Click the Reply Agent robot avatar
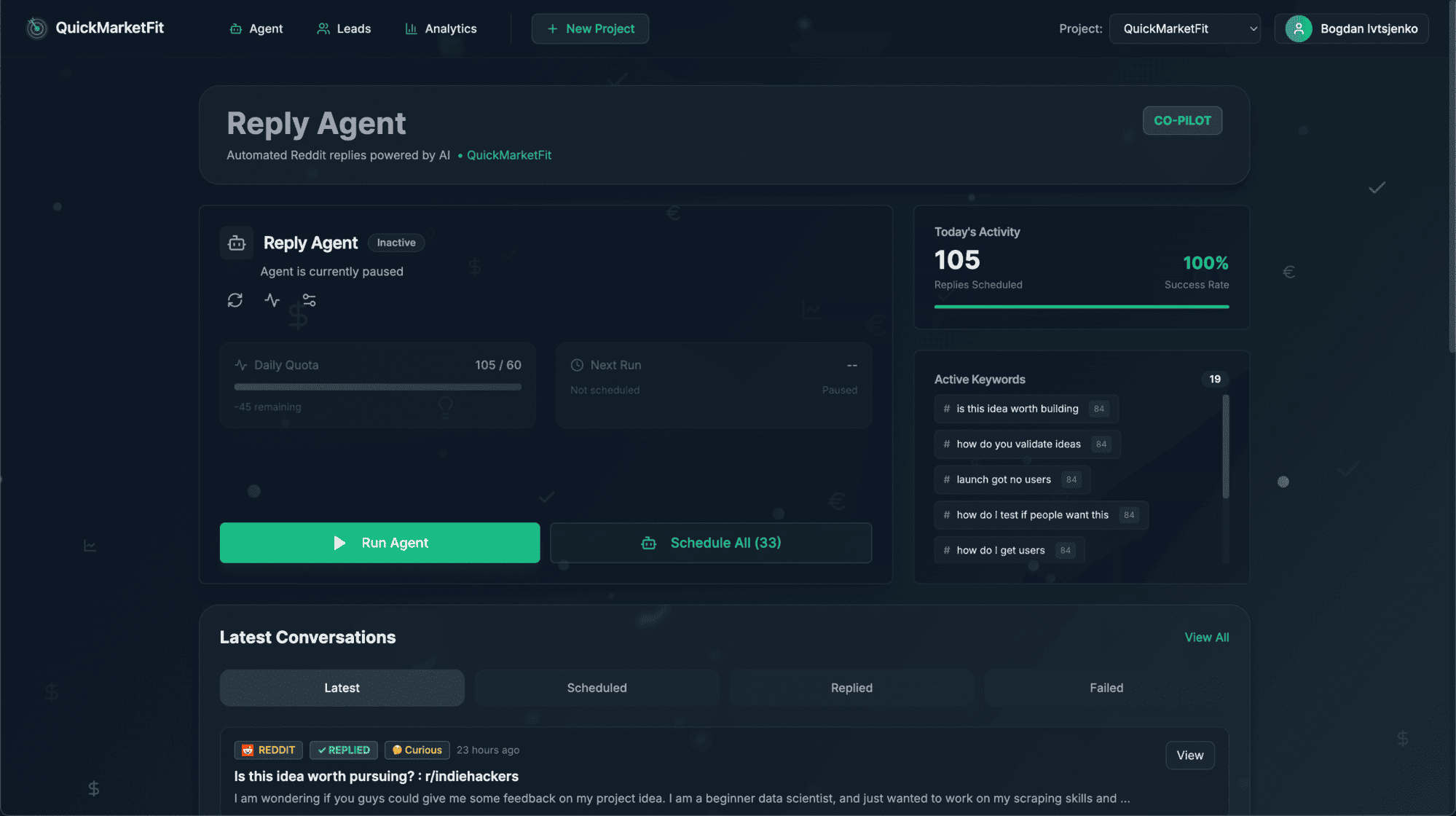 236,243
